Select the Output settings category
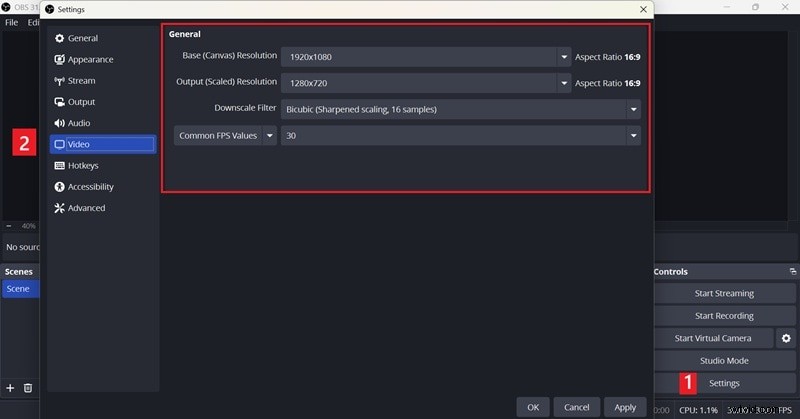Screen dimensions: 800x419 [x=81, y=102]
